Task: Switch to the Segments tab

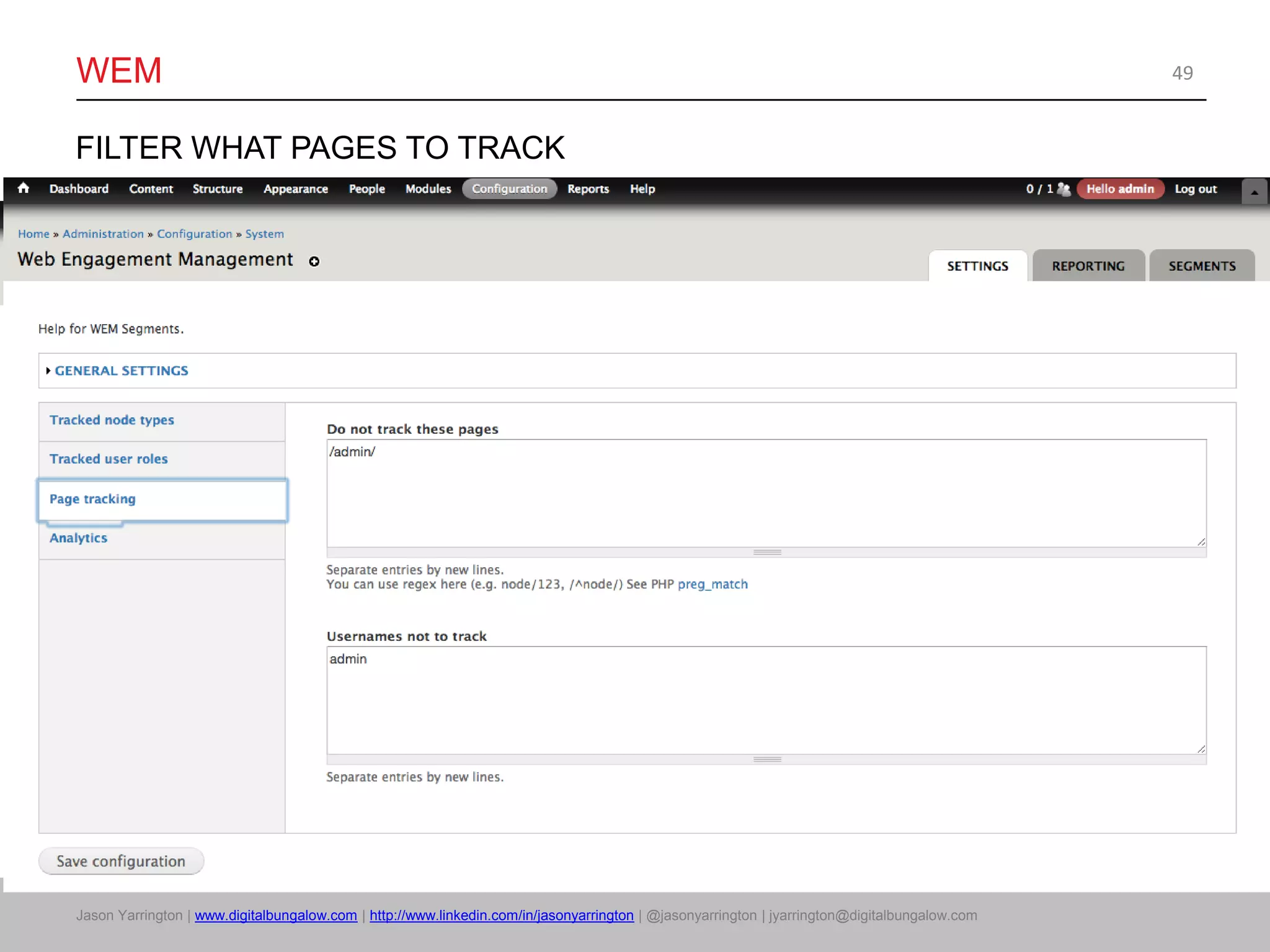Action: [x=1202, y=266]
